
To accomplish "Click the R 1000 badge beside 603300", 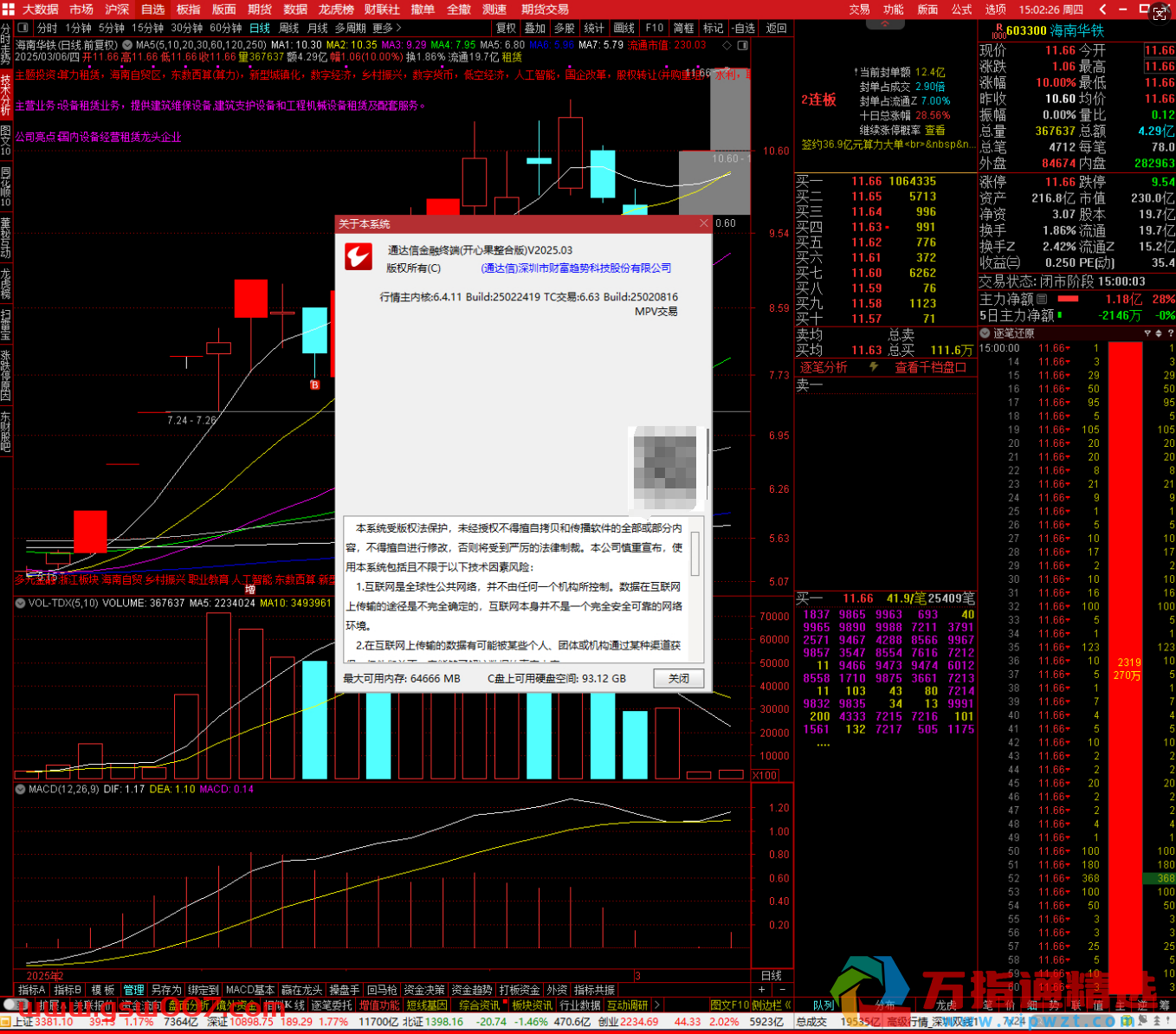I will [x=998, y=31].
